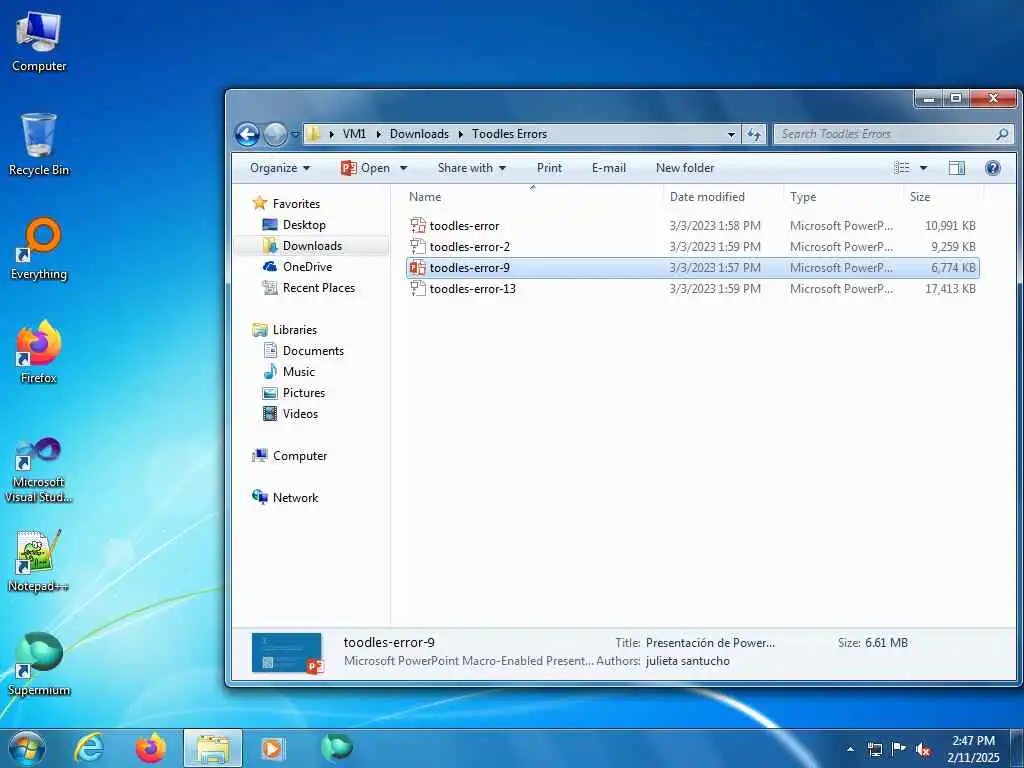Viewport: 1024px width, 768px height.
Task: Click the Help question mark icon
Action: tap(993, 168)
